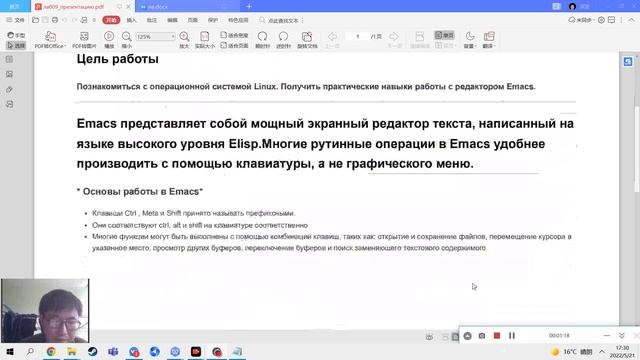Image resolution: width=640 pixels, height=360 pixels.
Task: Click the PDF to image tool
Action: pyautogui.click(x=84, y=40)
